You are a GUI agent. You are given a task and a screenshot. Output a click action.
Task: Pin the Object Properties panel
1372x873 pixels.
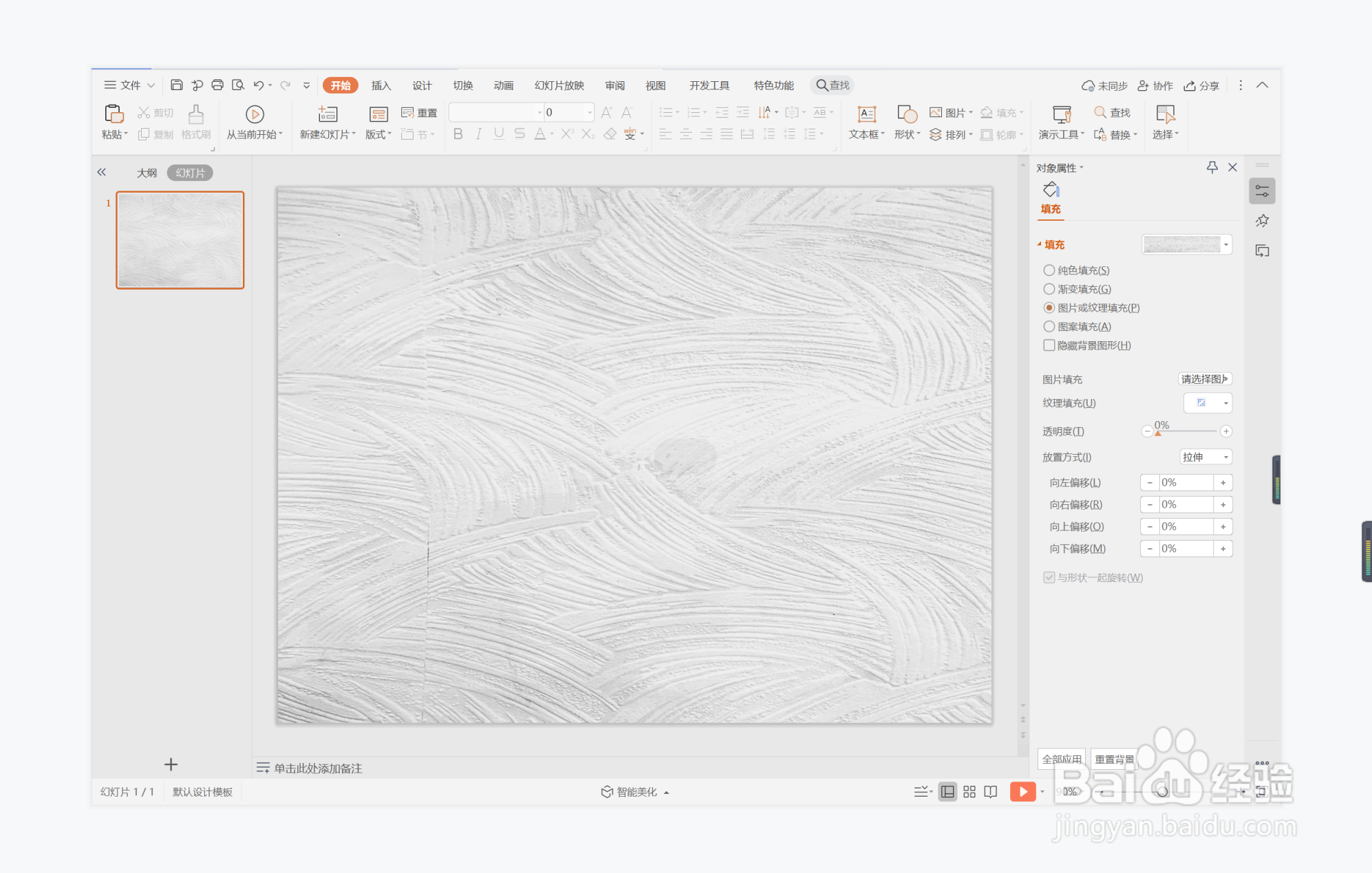1212,167
